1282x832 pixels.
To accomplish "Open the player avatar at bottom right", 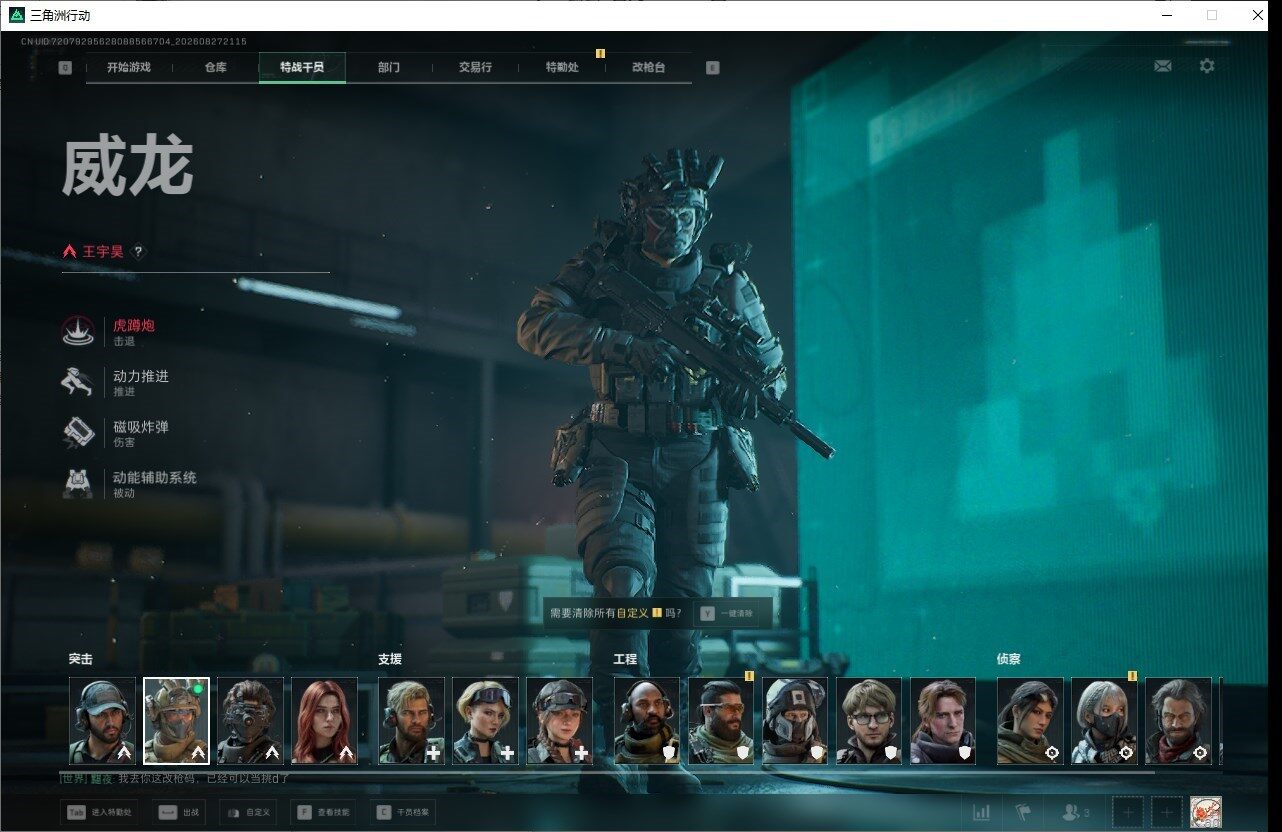I will click(x=1206, y=813).
